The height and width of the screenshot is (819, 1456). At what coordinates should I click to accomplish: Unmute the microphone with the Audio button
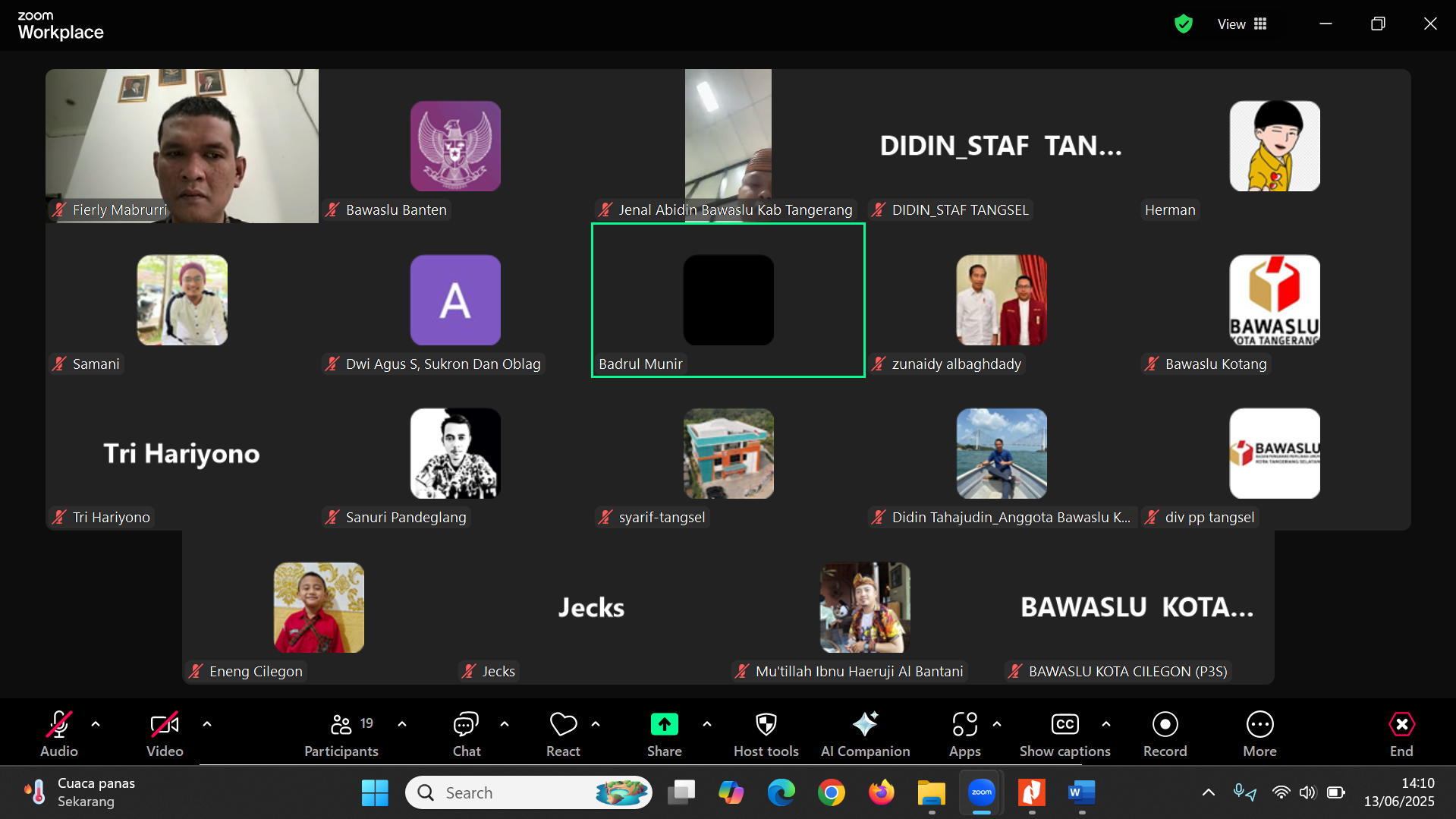click(x=58, y=732)
